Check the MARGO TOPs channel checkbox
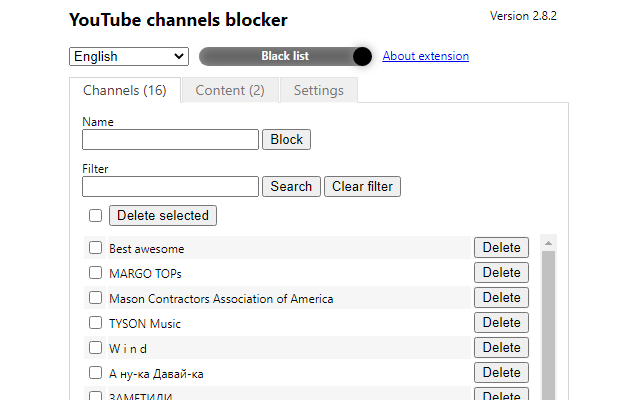 point(95,273)
